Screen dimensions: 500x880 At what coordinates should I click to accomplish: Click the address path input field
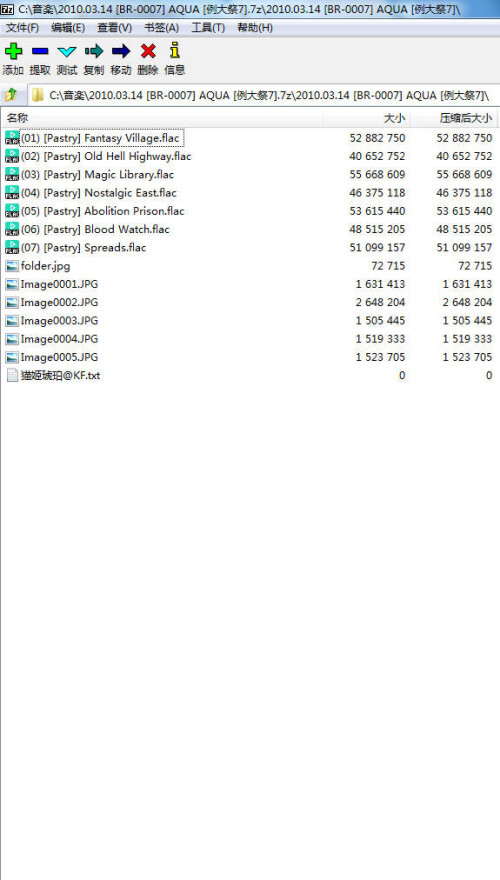[263, 95]
